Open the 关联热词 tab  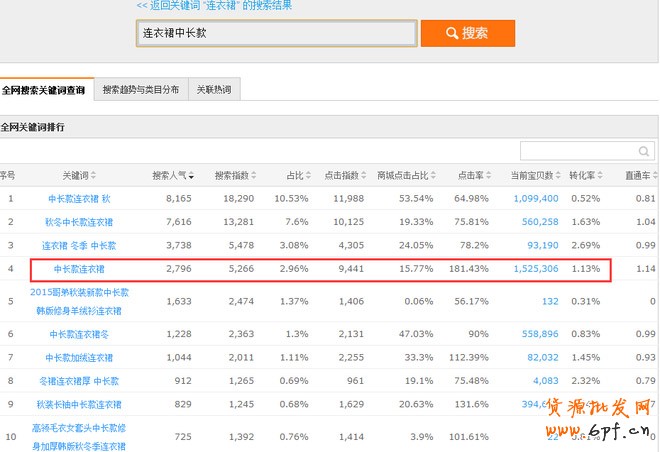pos(213,90)
